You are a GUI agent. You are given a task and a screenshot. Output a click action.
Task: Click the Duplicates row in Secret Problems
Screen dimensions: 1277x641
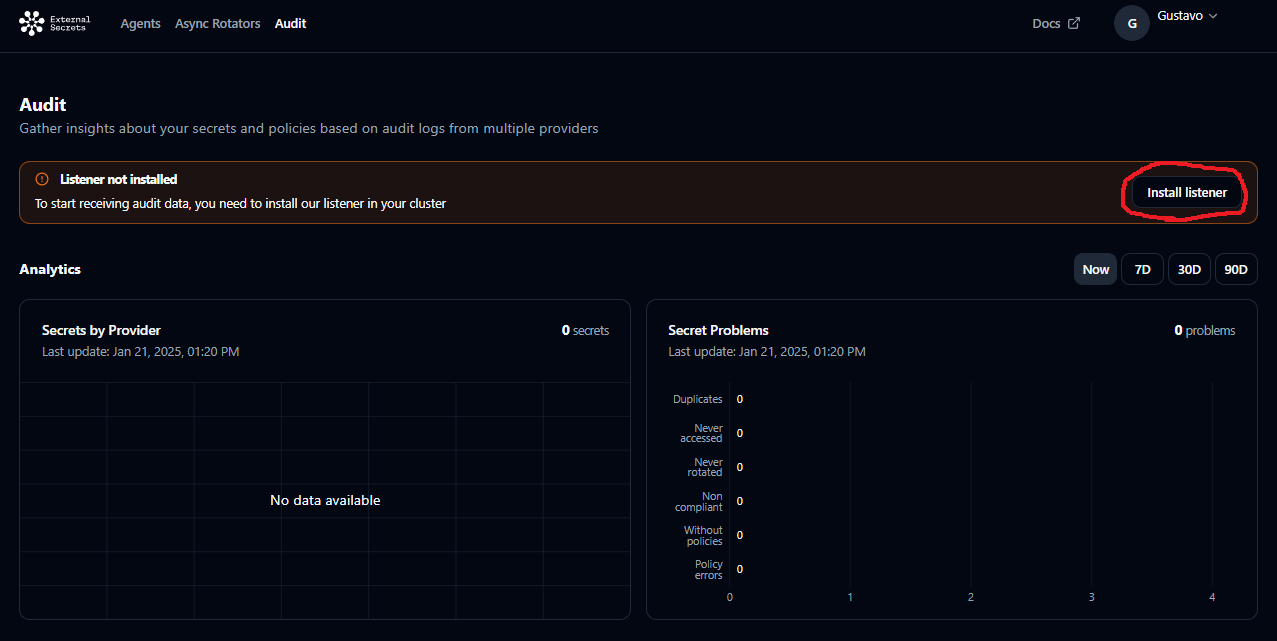tap(697, 398)
